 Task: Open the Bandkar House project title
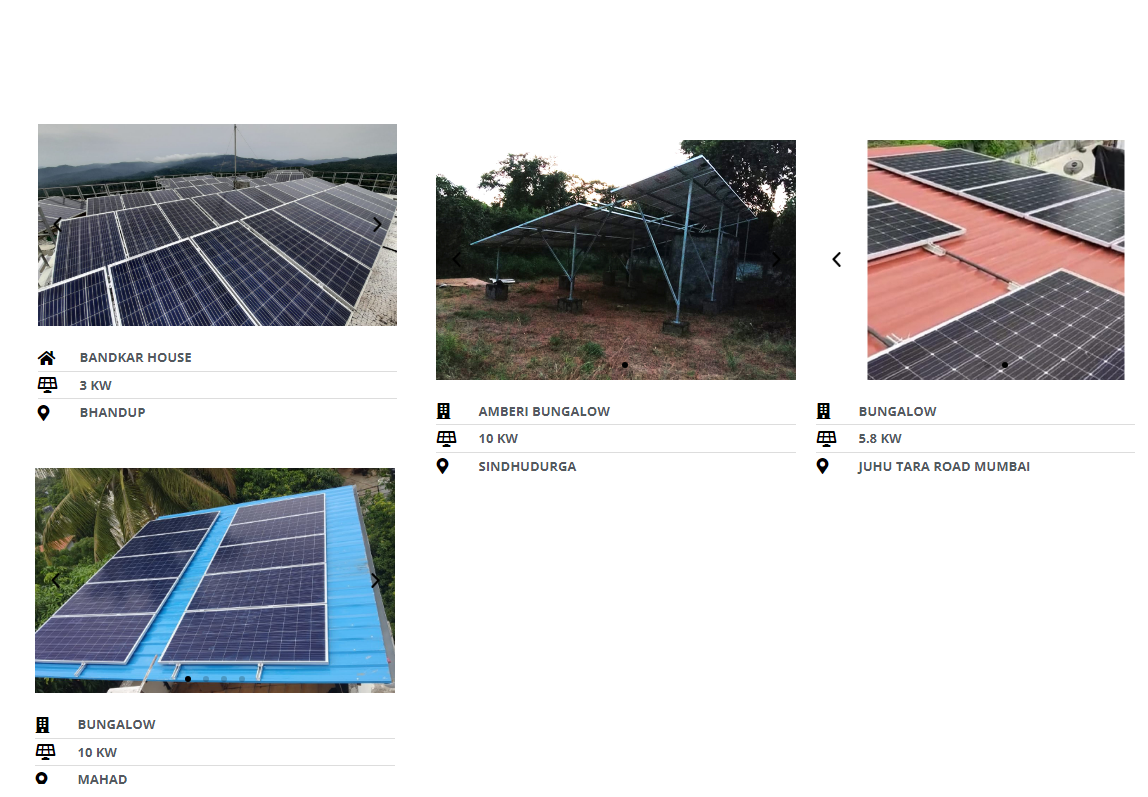point(135,358)
